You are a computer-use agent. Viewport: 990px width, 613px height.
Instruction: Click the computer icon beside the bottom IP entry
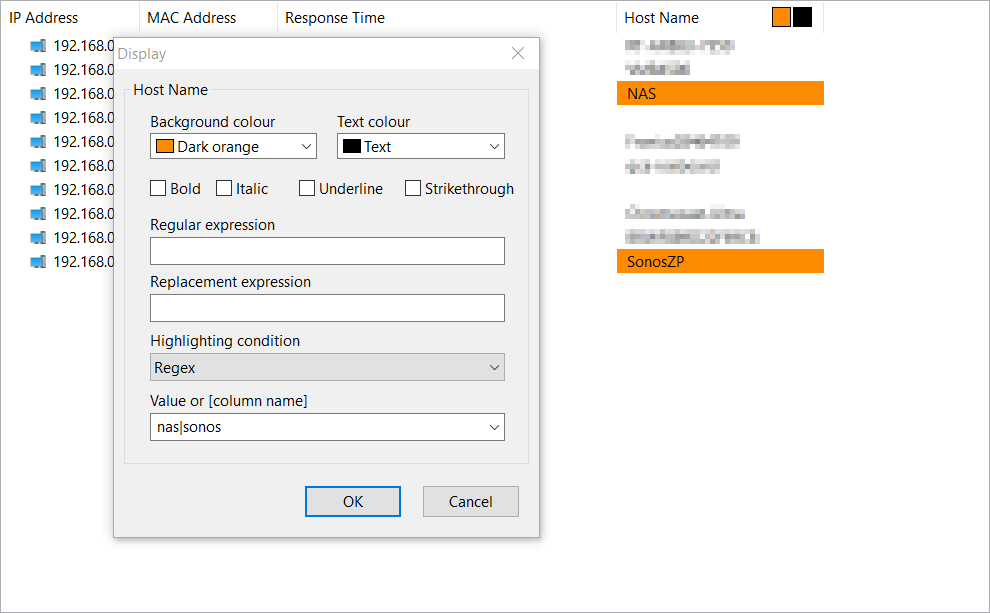point(37,261)
